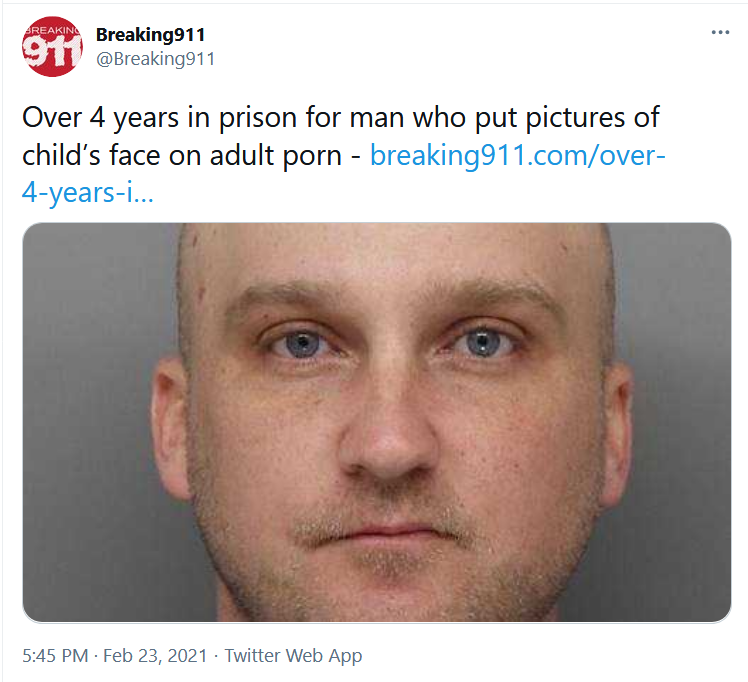Open the account header beside the avatar
The image size is (748, 682).
coord(156,47)
